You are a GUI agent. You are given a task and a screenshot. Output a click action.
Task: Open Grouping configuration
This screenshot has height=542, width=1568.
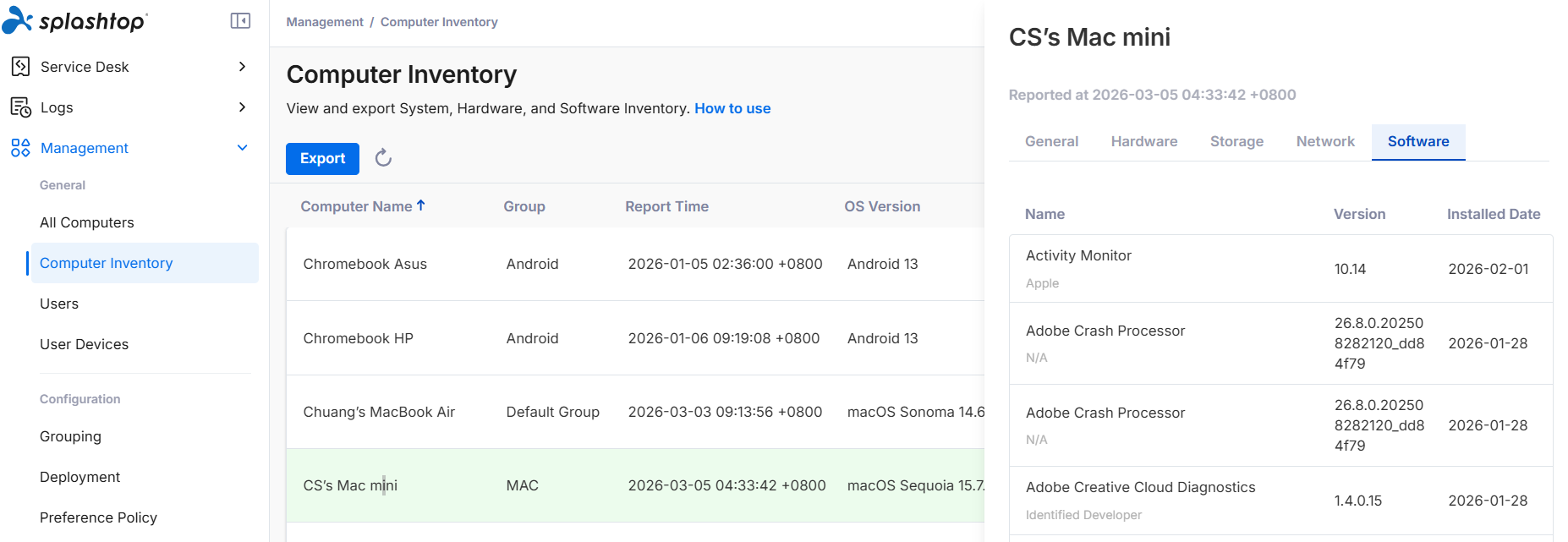[x=70, y=436]
